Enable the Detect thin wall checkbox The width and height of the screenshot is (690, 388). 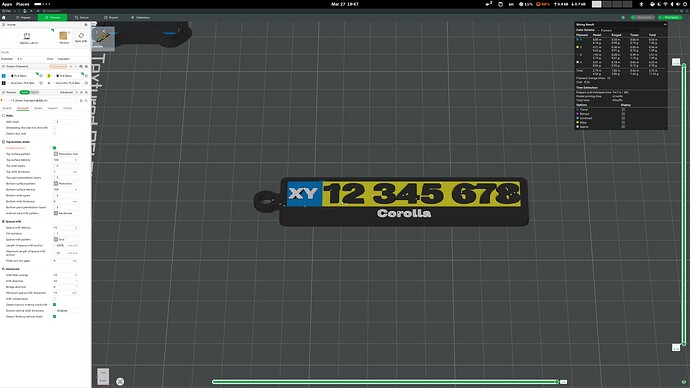[x=55, y=133]
